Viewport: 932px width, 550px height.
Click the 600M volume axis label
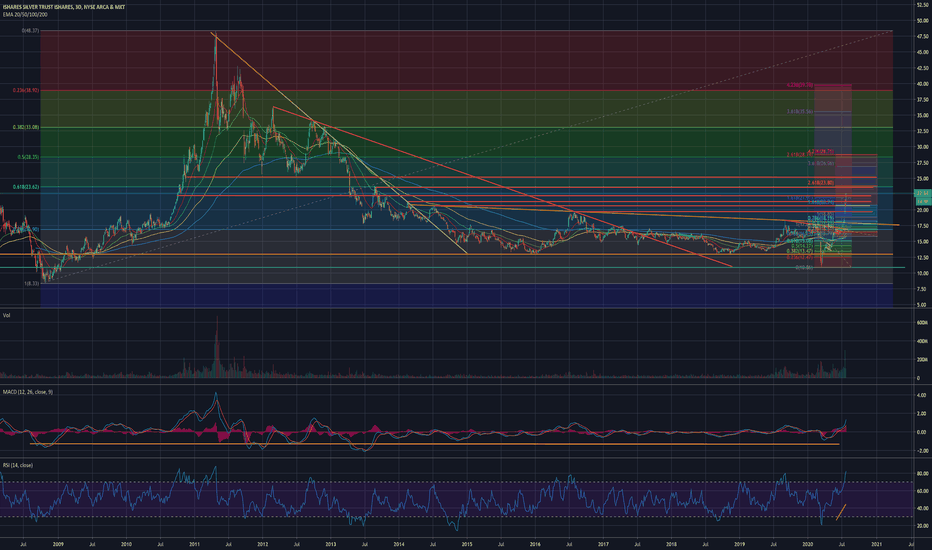click(x=922, y=323)
